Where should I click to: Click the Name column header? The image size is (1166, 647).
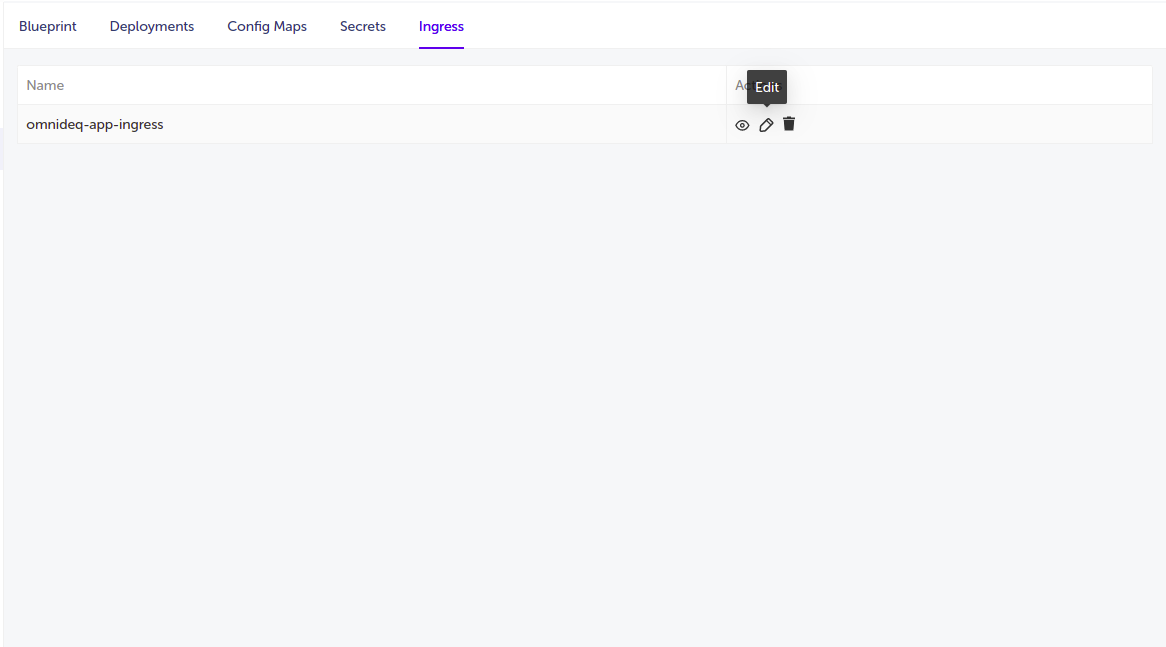pos(372,86)
